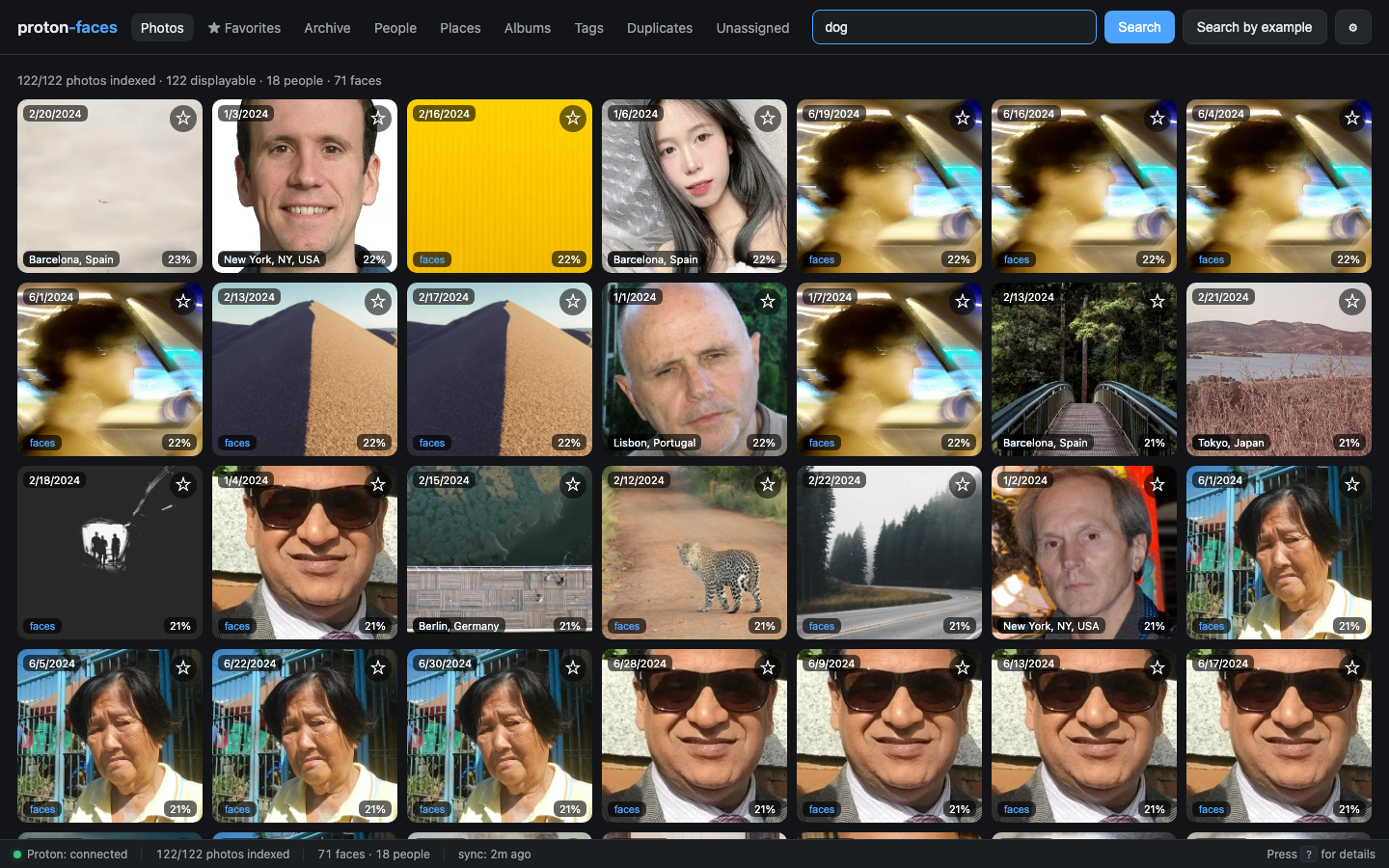
Task: Open the leopard photo thumbnail
Action: pos(694,553)
